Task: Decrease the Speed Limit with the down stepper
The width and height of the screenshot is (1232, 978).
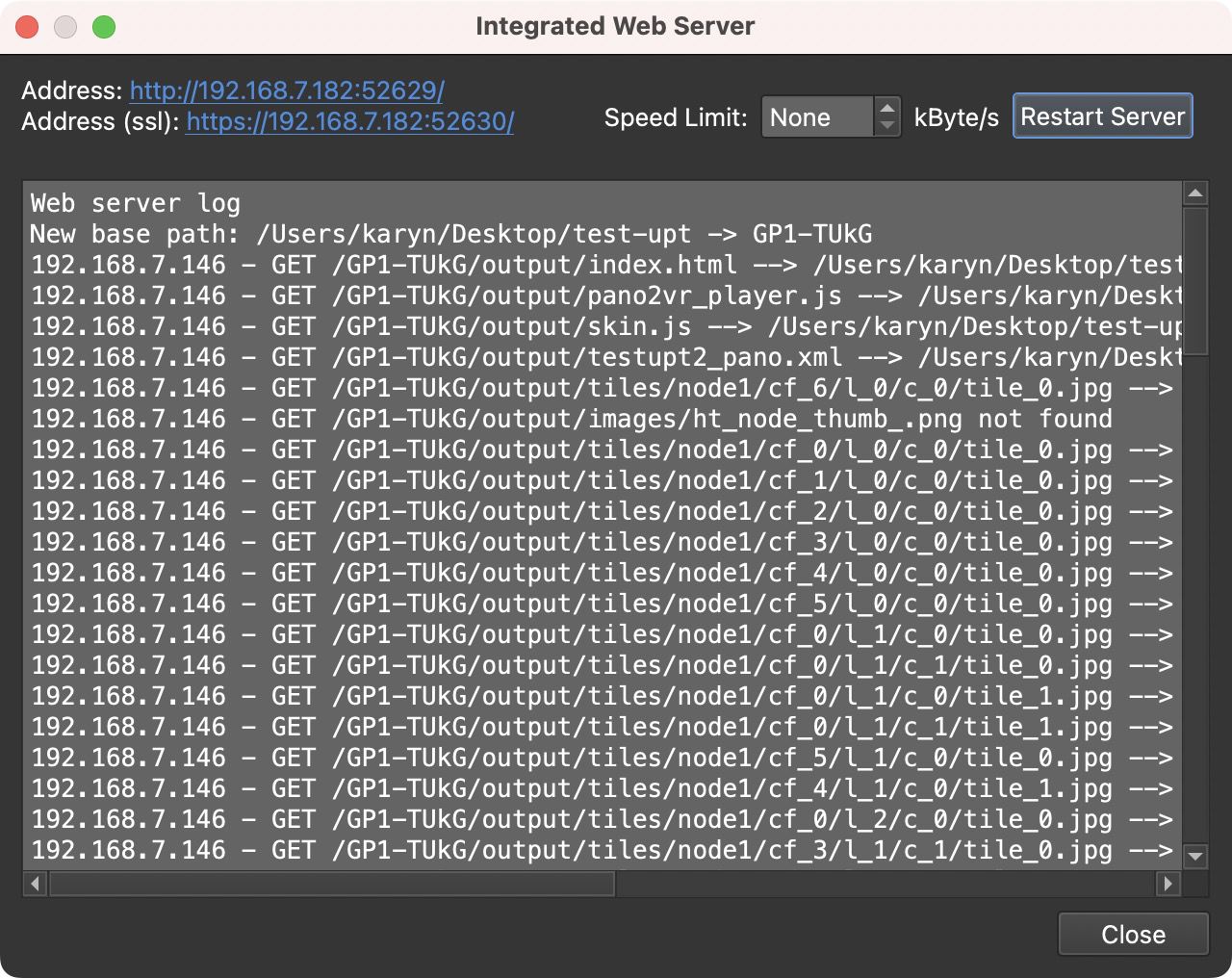Action: pos(886,126)
